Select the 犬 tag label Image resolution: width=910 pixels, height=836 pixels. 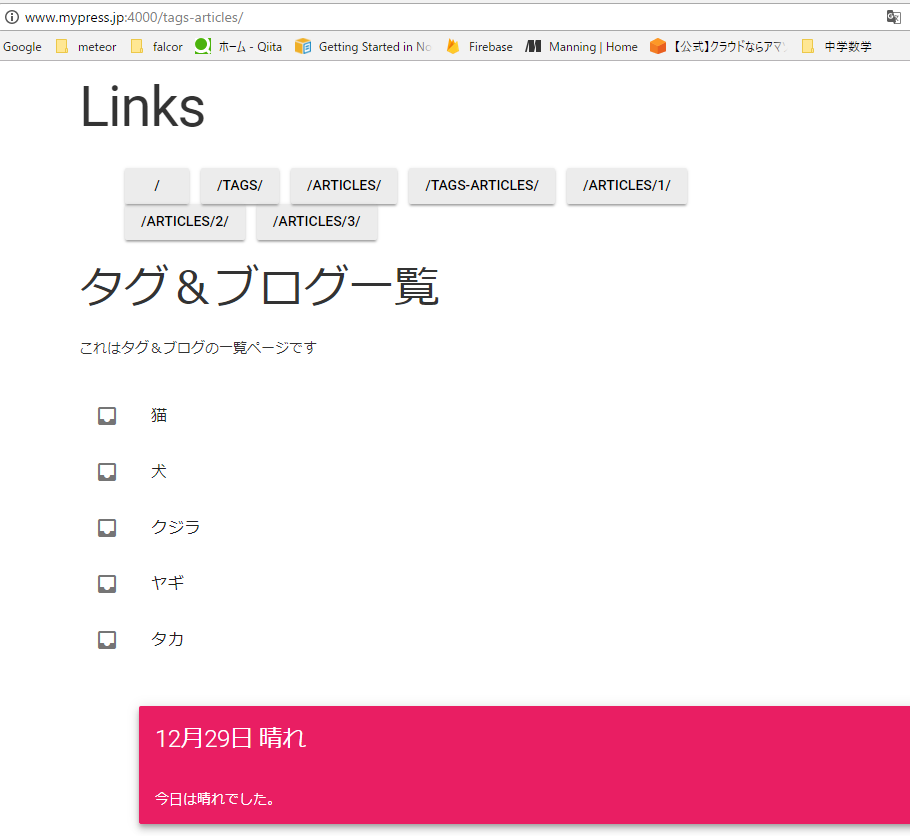tap(159, 471)
